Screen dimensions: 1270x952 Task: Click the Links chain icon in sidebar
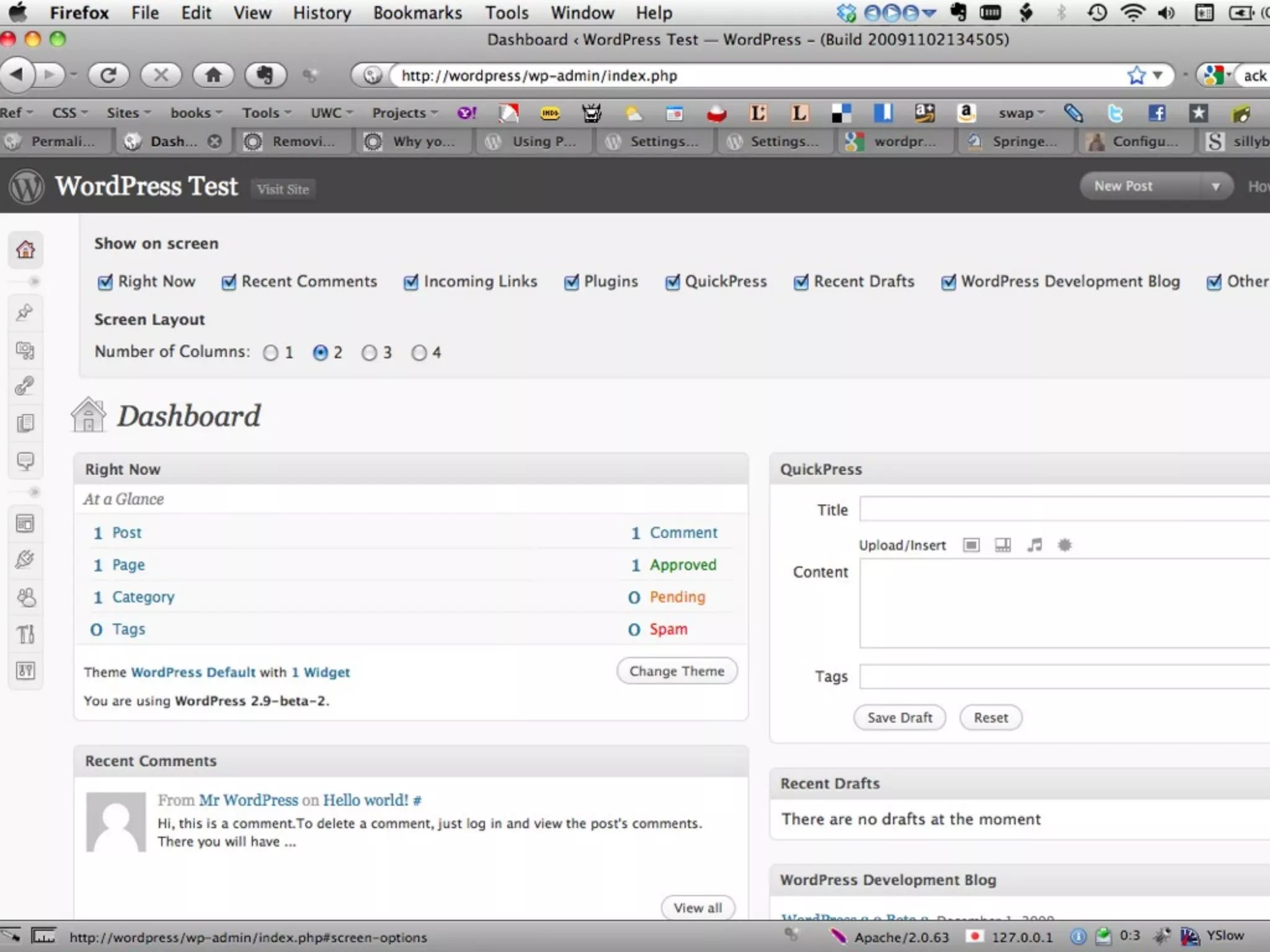pos(25,386)
